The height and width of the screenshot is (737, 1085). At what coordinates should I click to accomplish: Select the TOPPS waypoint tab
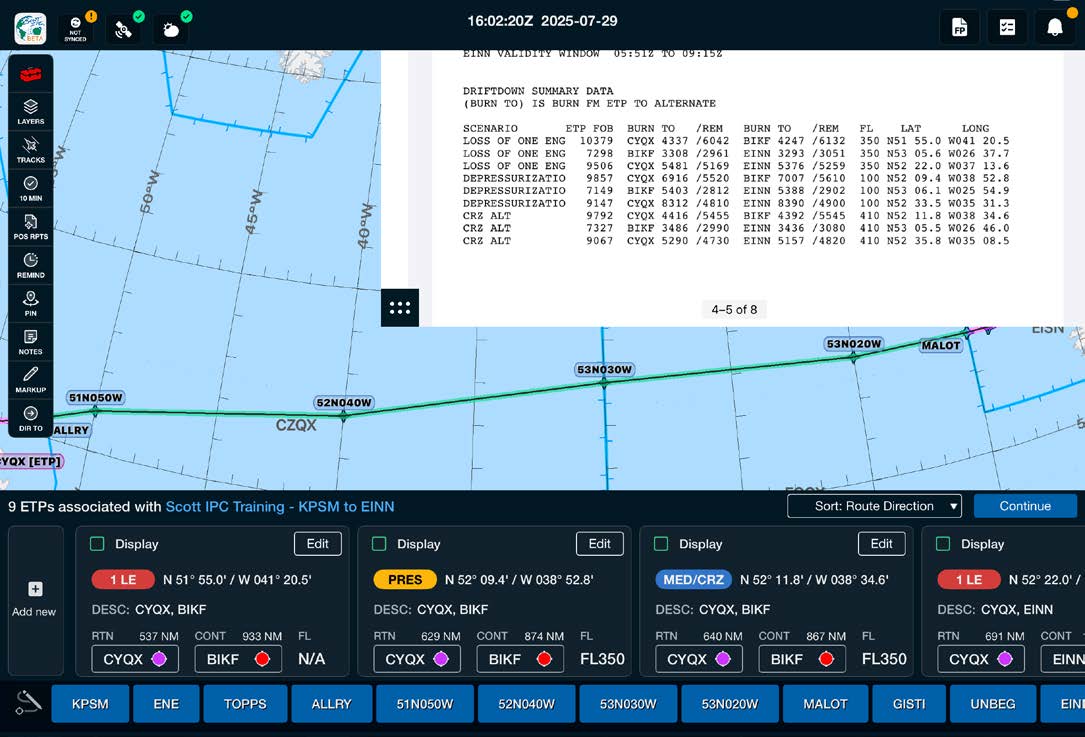245,704
